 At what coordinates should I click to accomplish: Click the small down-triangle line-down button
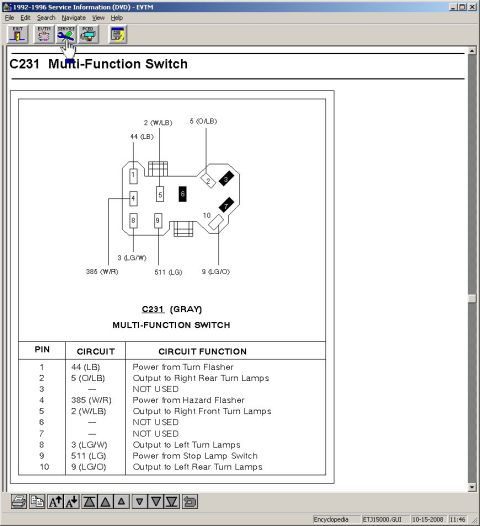pyautogui.click(x=140, y=502)
